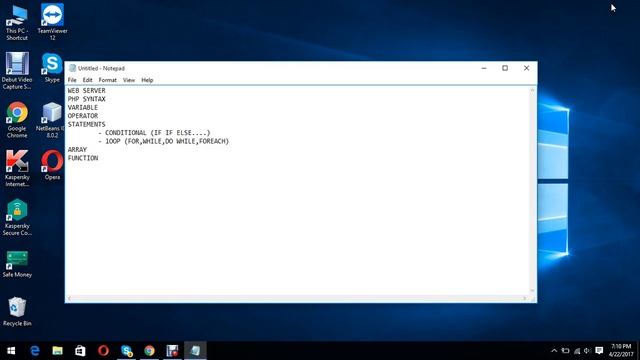Open the Edit menu in Notepad
640x360 pixels.
tap(87, 80)
